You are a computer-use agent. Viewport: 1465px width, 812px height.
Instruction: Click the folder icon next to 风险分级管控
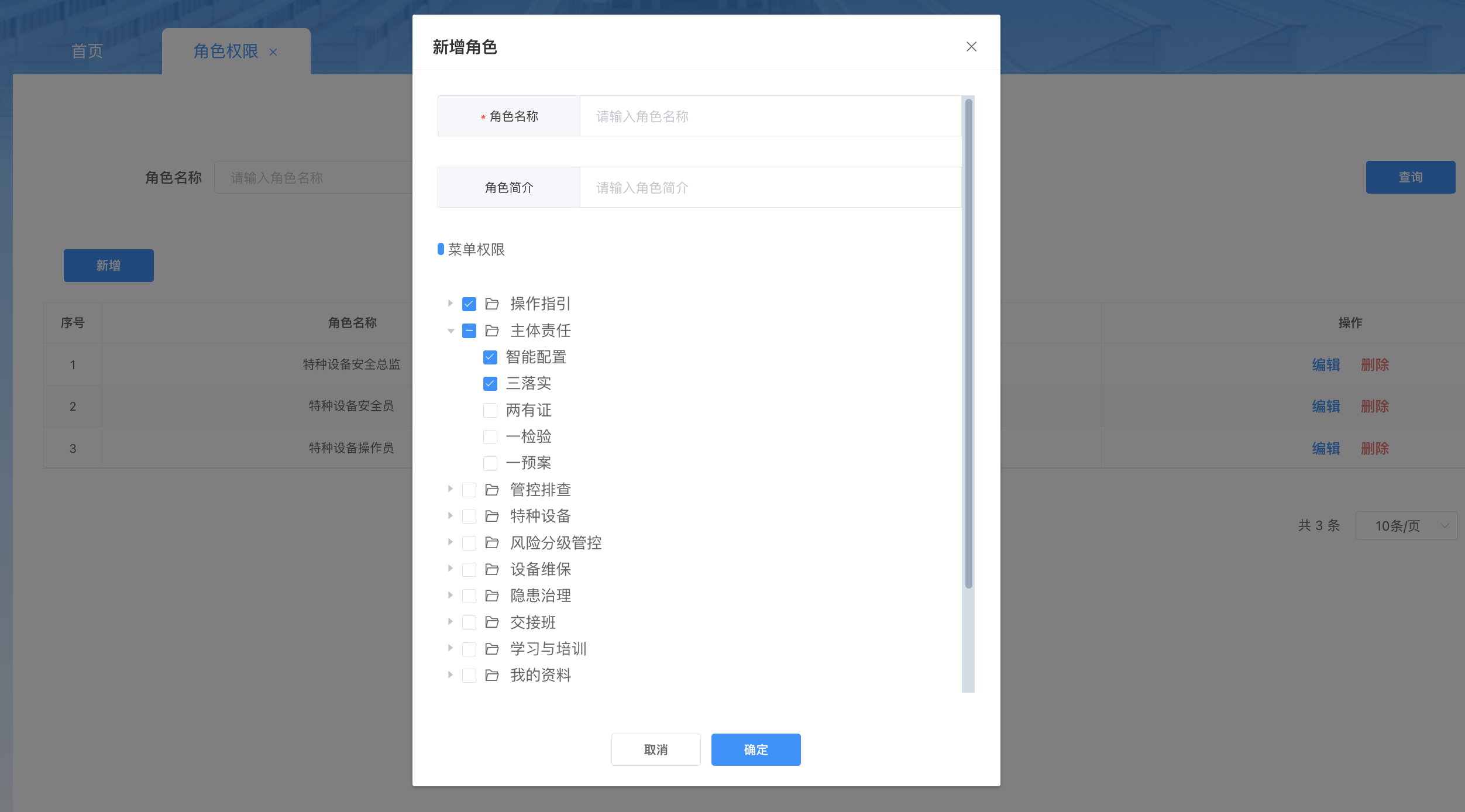coord(492,543)
